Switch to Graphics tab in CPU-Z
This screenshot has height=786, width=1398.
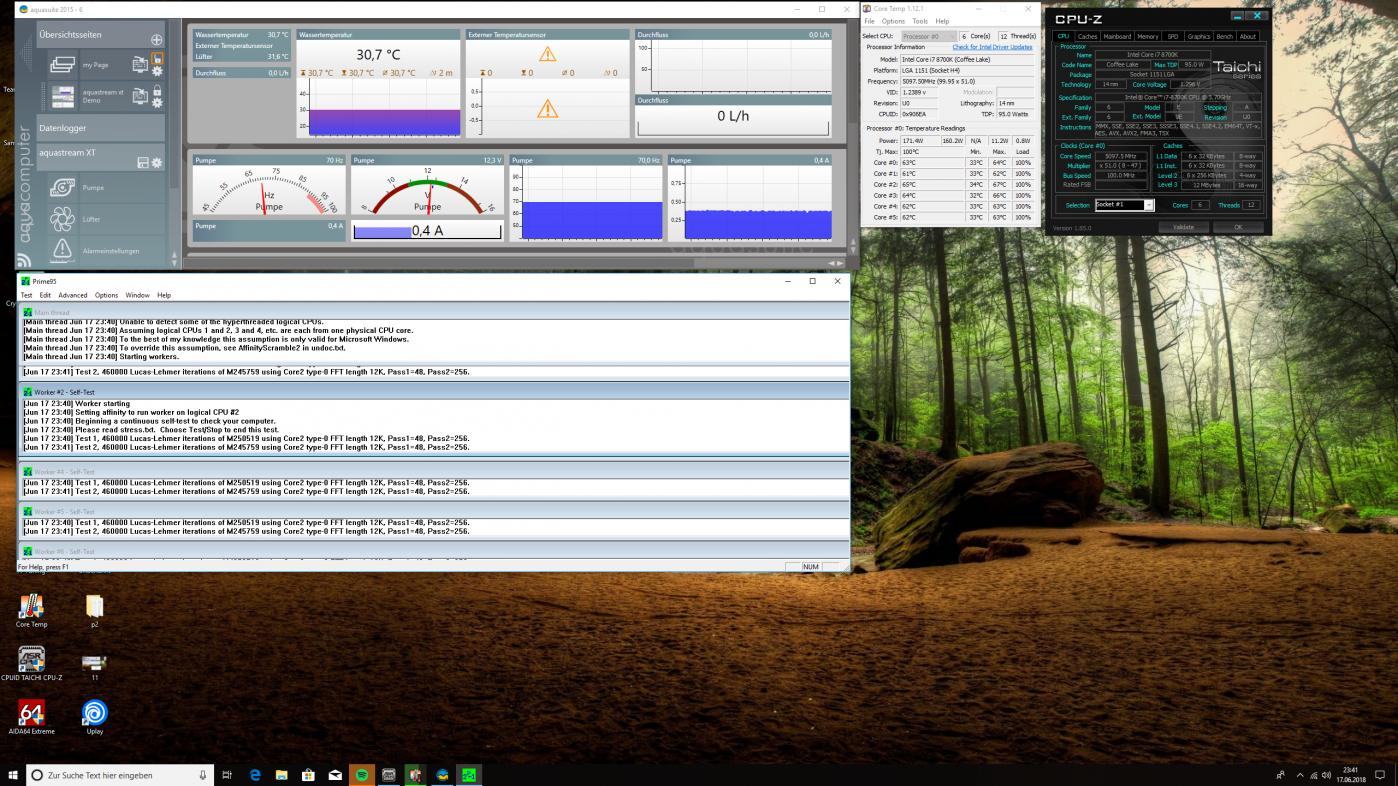tap(1199, 37)
